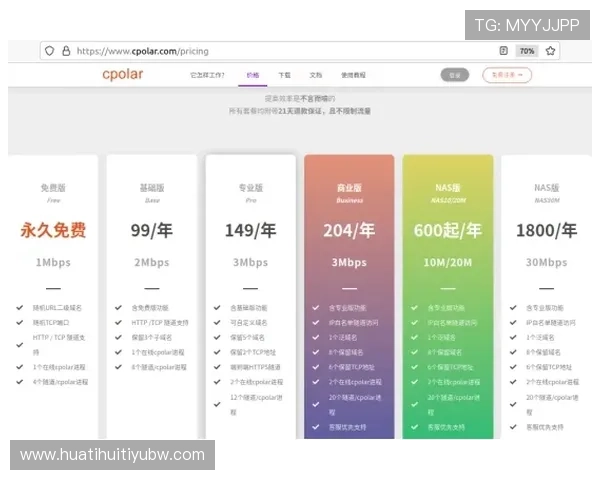Click the 1800/年 NAS30M plan price
600x480 pixels.
546,230
